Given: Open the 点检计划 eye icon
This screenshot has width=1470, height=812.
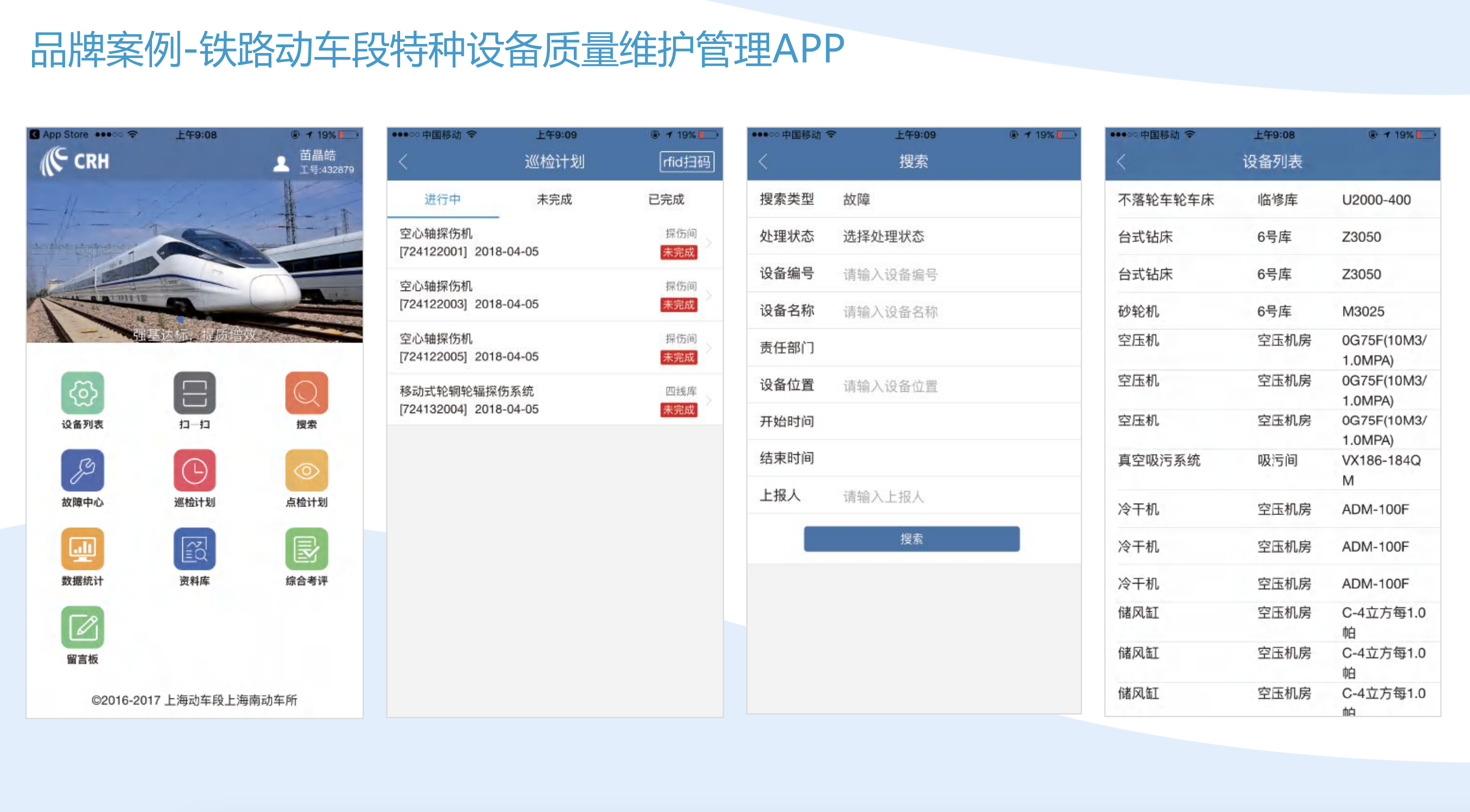Looking at the screenshot, I should point(307,470).
